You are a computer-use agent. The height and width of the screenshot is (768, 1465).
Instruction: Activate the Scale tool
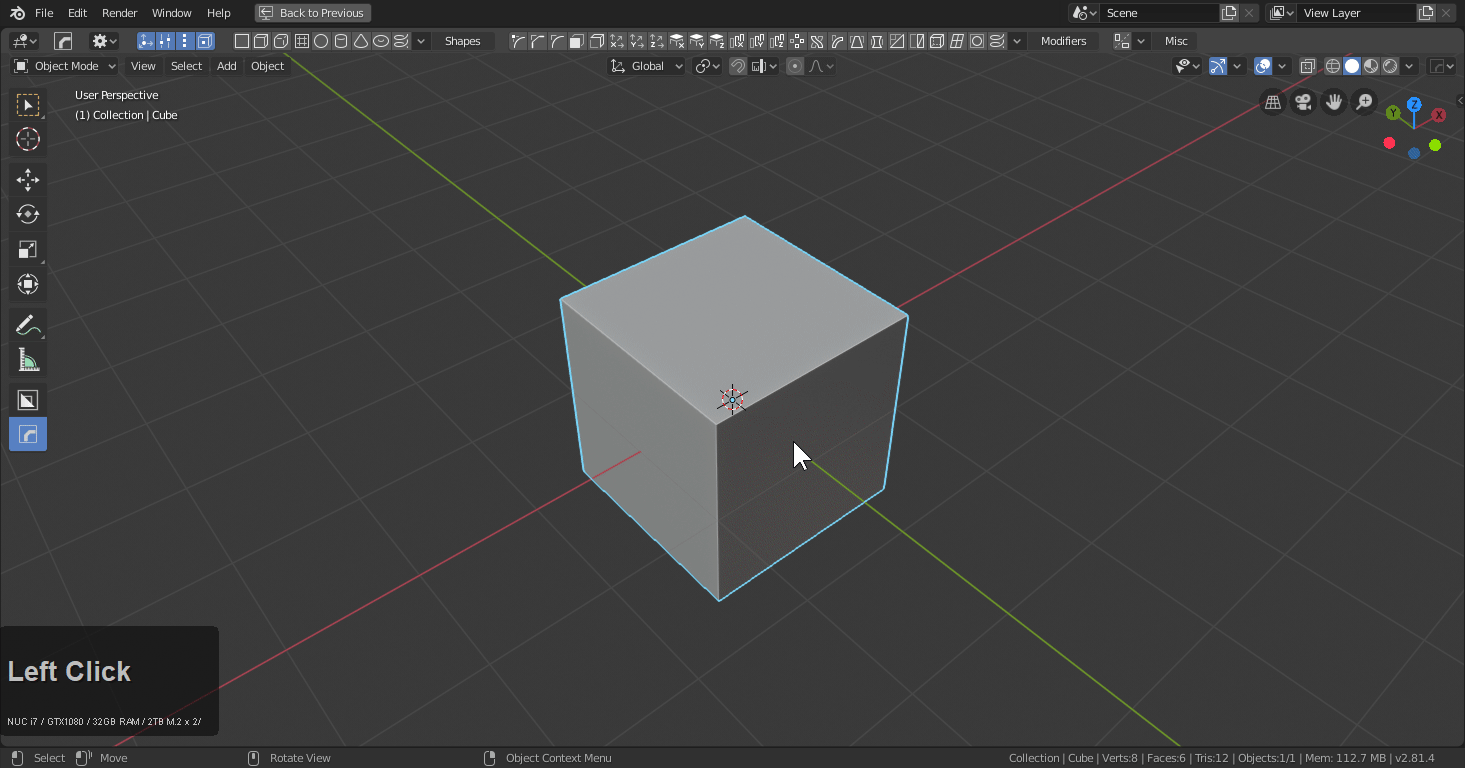pyautogui.click(x=28, y=250)
